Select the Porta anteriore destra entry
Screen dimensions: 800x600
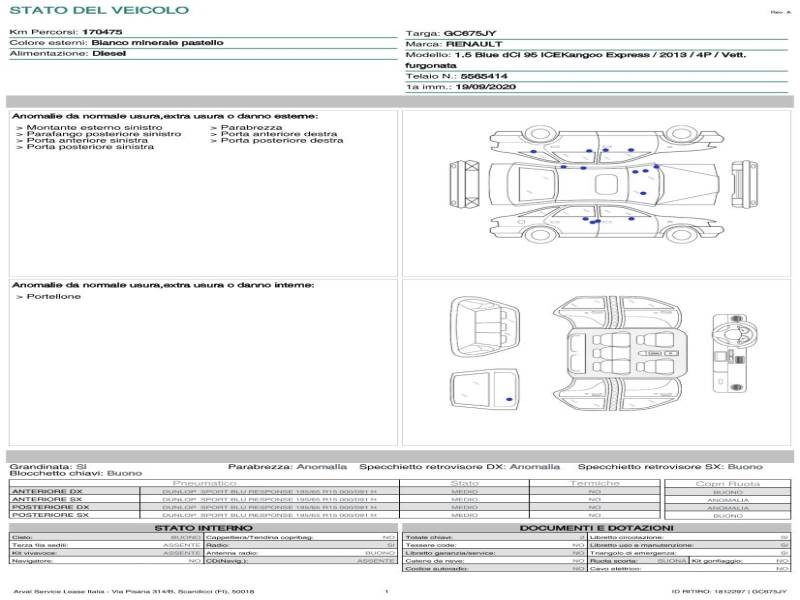click(279, 134)
